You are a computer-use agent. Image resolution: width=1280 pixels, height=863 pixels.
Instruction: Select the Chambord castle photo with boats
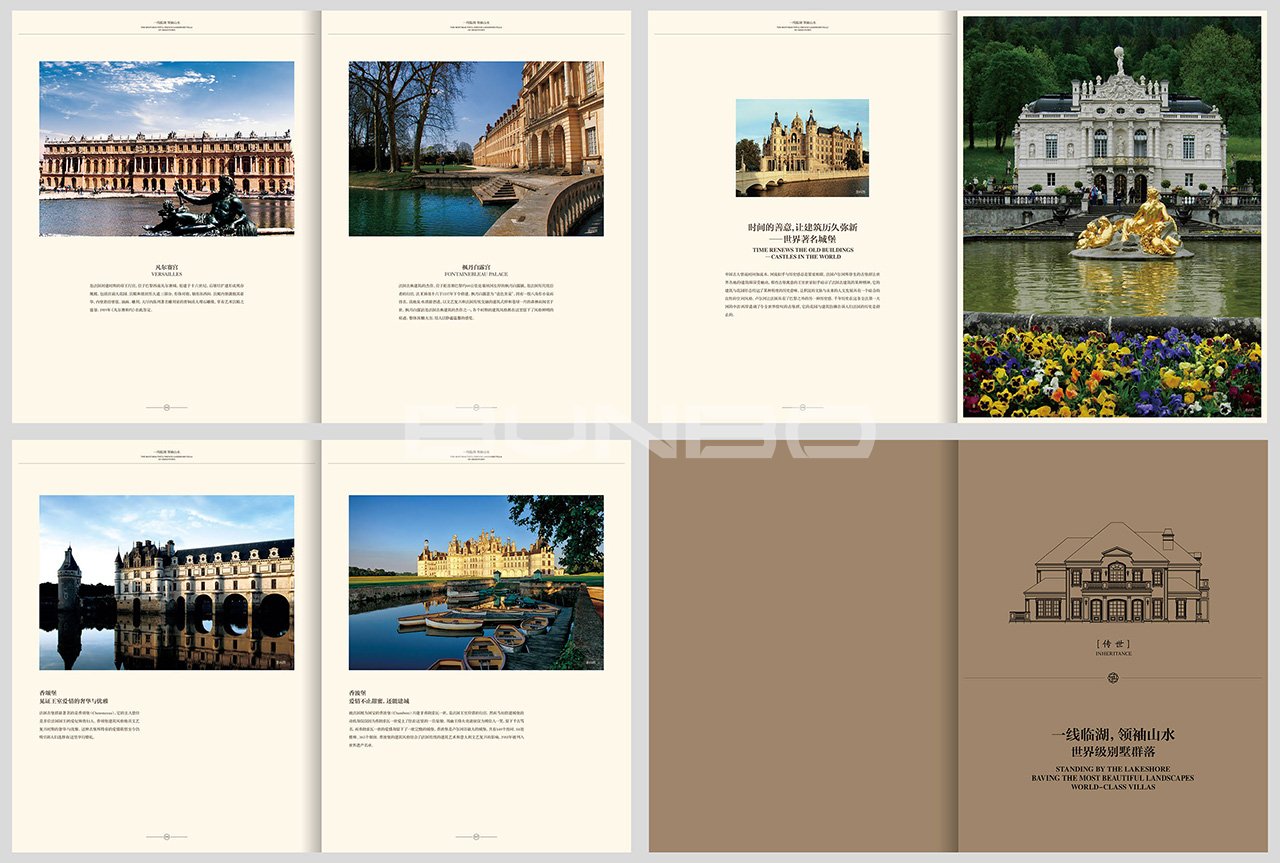coord(476,582)
